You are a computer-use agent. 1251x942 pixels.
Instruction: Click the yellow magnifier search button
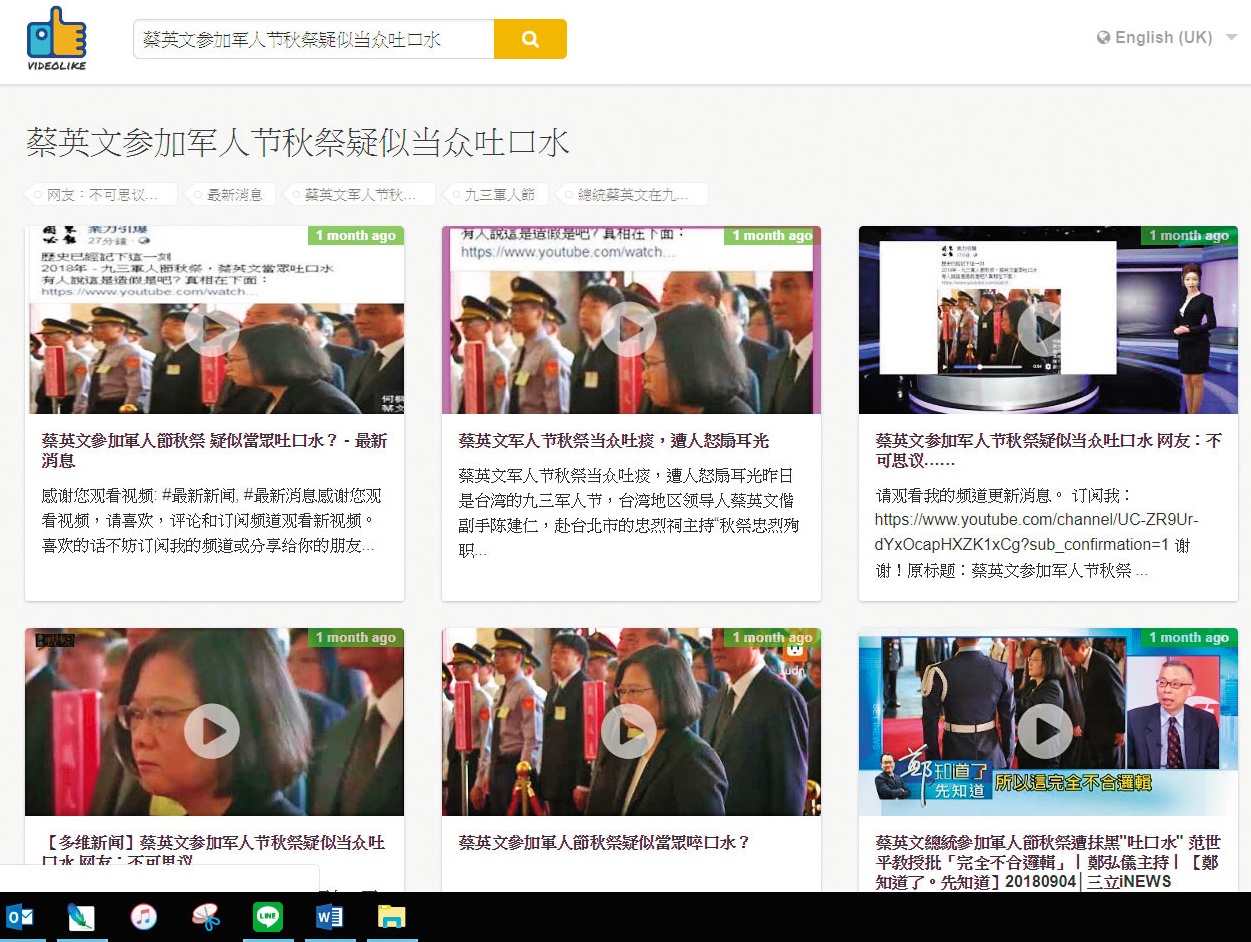[x=530, y=39]
